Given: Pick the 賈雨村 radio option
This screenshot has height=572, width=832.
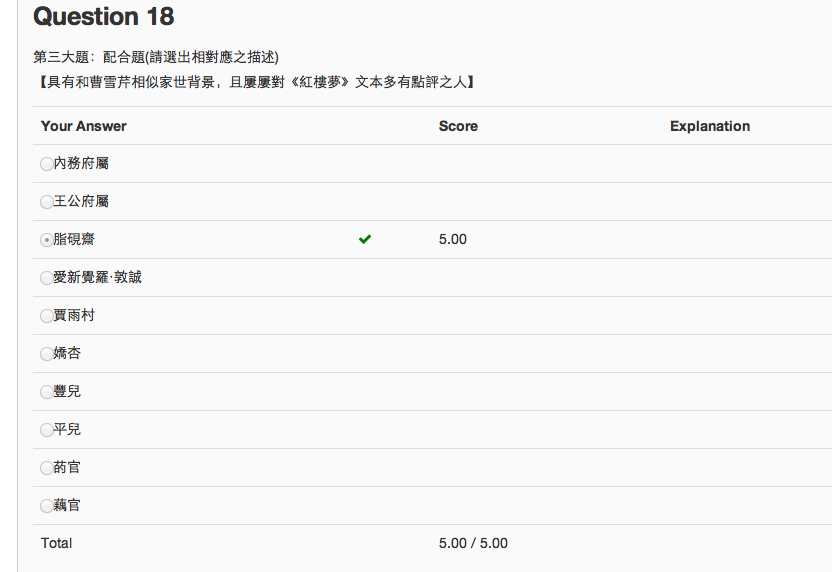Looking at the screenshot, I should tap(46, 316).
